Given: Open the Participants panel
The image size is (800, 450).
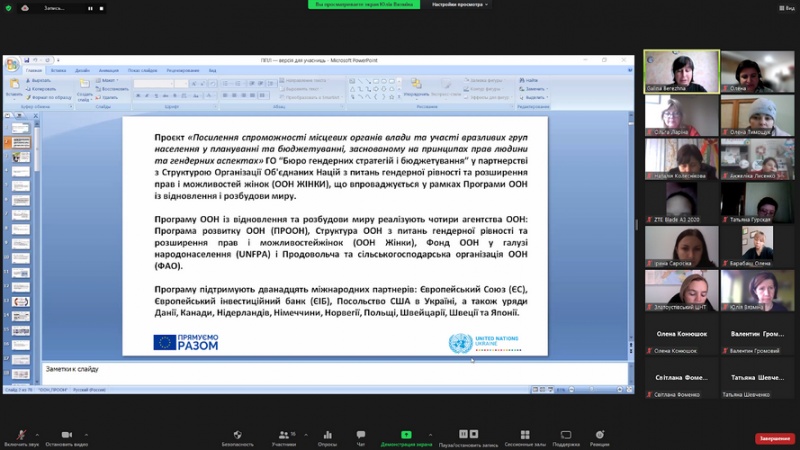Looking at the screenshot, I should pyautogui.click(x=284, y=435).
